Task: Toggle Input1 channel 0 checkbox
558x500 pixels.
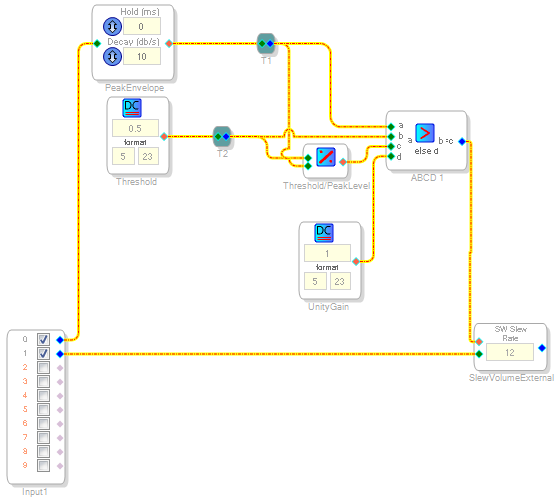Action: click(43, 340)
